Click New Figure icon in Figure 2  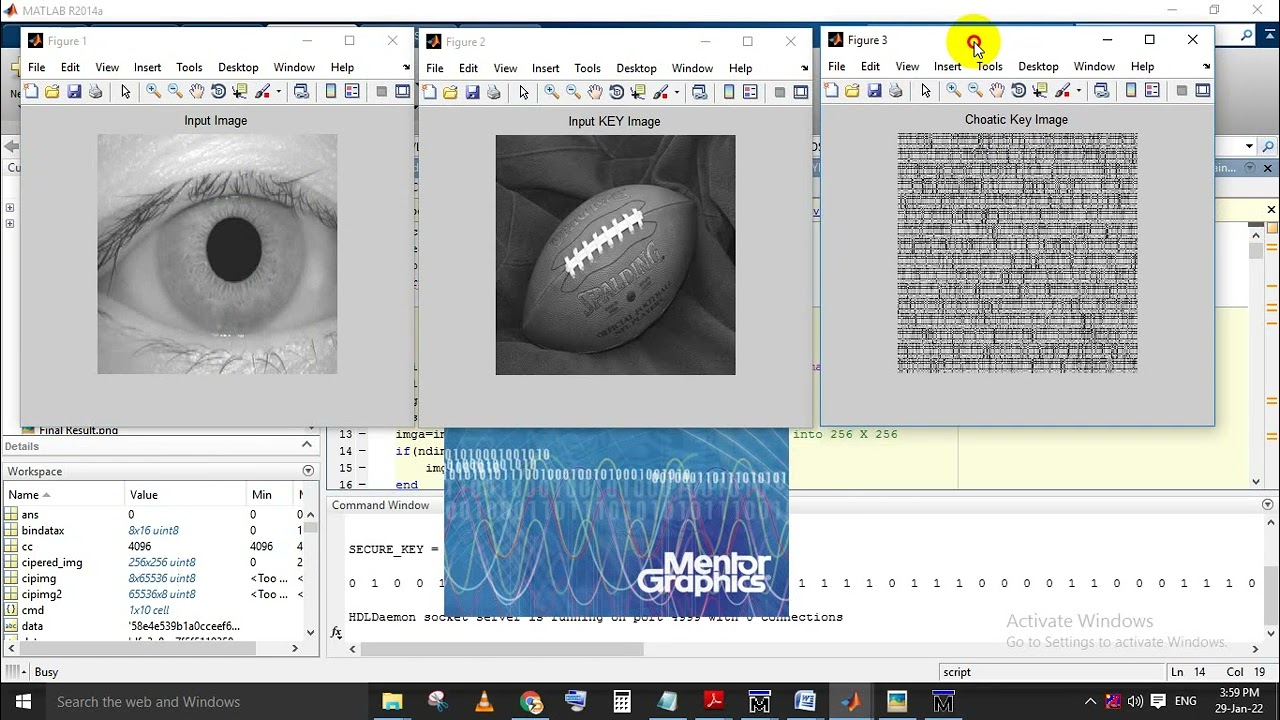point(429,92)
